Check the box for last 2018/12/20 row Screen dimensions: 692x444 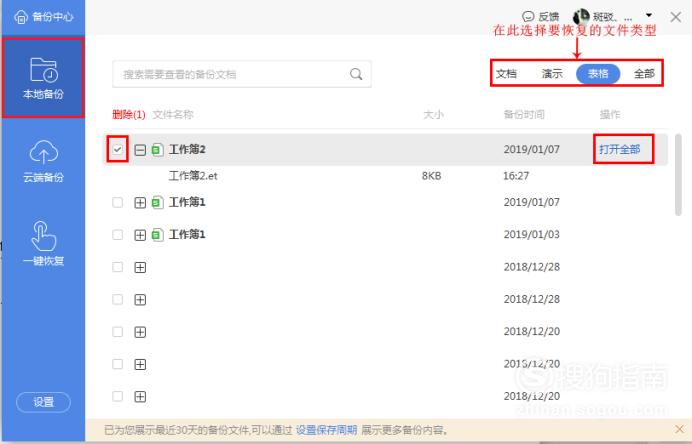[x=117, y=396]
